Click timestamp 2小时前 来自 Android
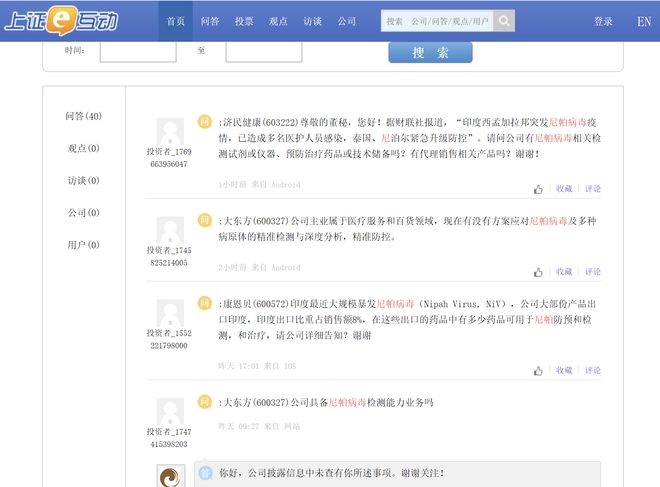660x487 pixels. click(259, 267)
